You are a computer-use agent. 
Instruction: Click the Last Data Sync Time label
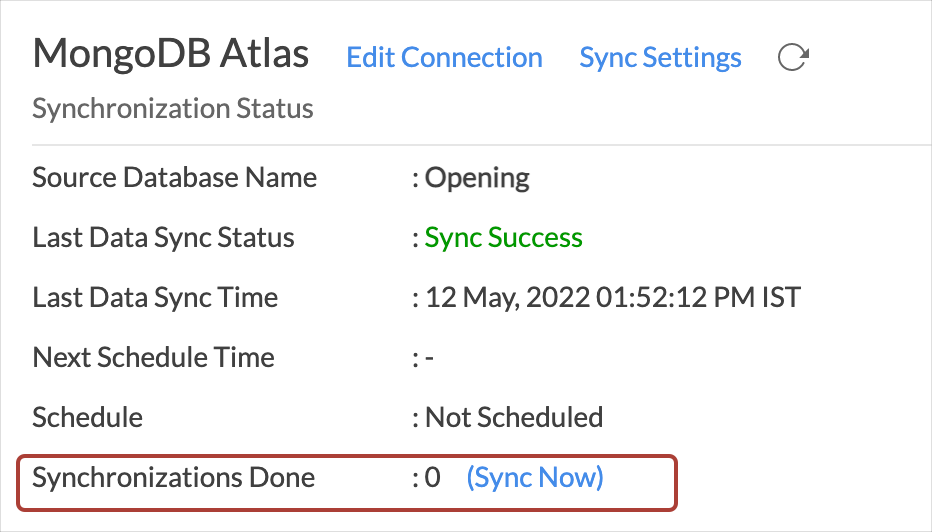coord(155,298)
